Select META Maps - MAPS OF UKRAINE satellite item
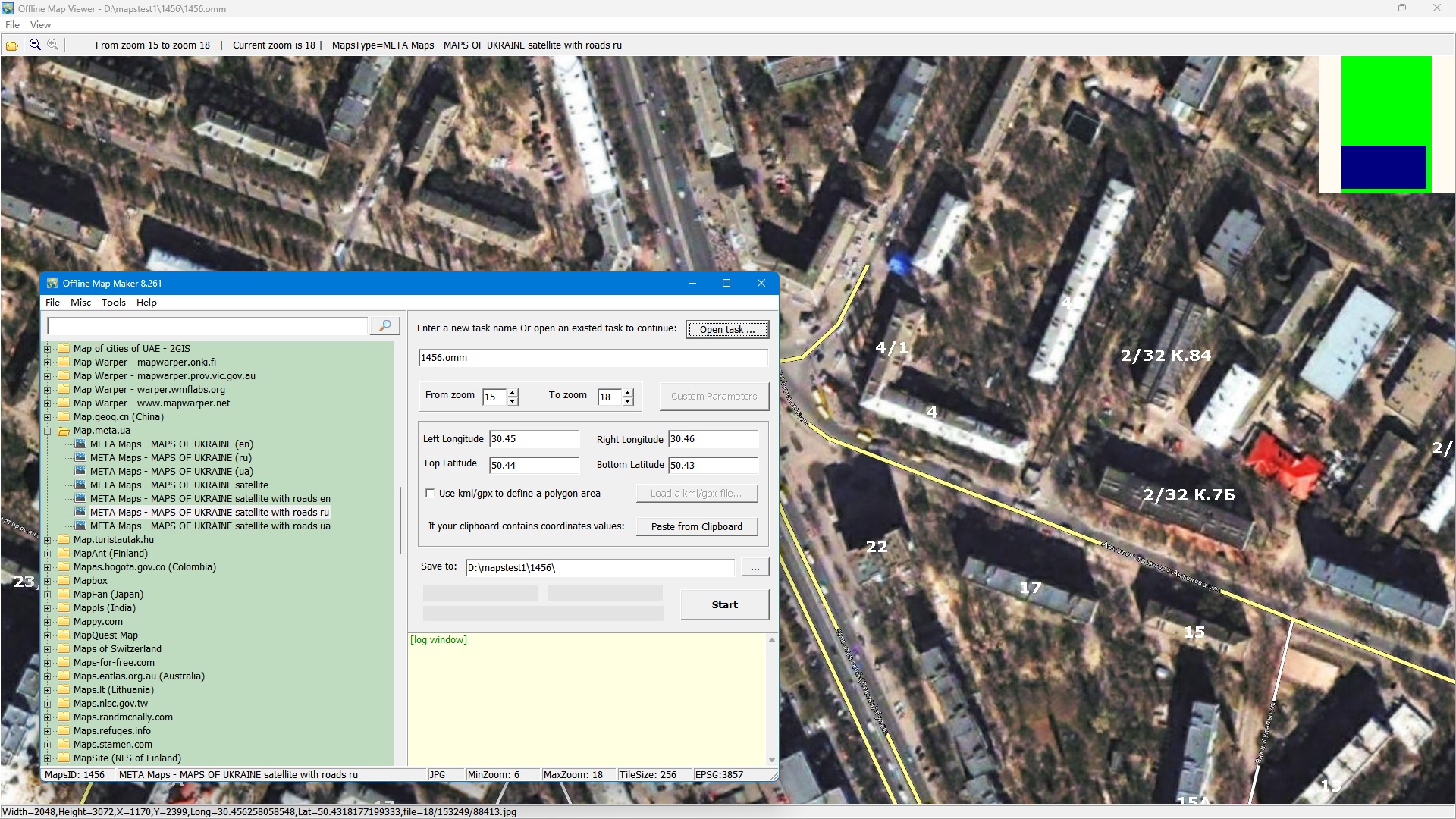This screenshot has width=1456, height=819. click(179, 485)
